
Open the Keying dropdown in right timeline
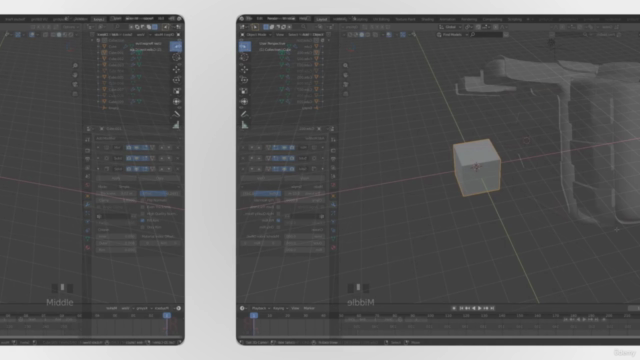click(x=280, y=308)
